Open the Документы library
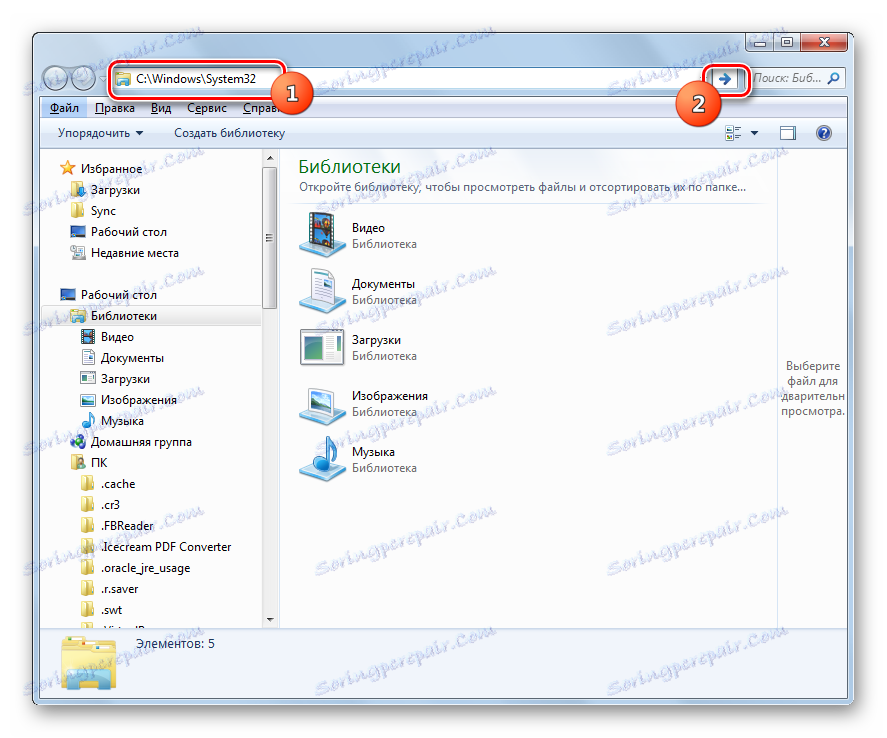This screenshot has height=738, width=887. click(x=382, y=283)
